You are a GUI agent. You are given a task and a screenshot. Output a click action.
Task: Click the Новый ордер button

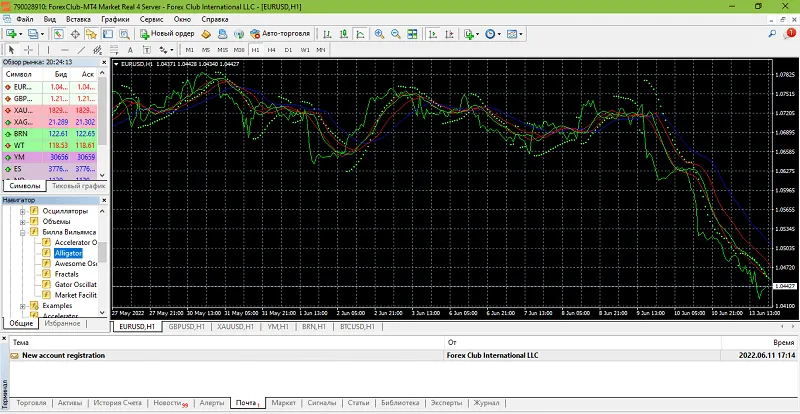pos(167,34)
